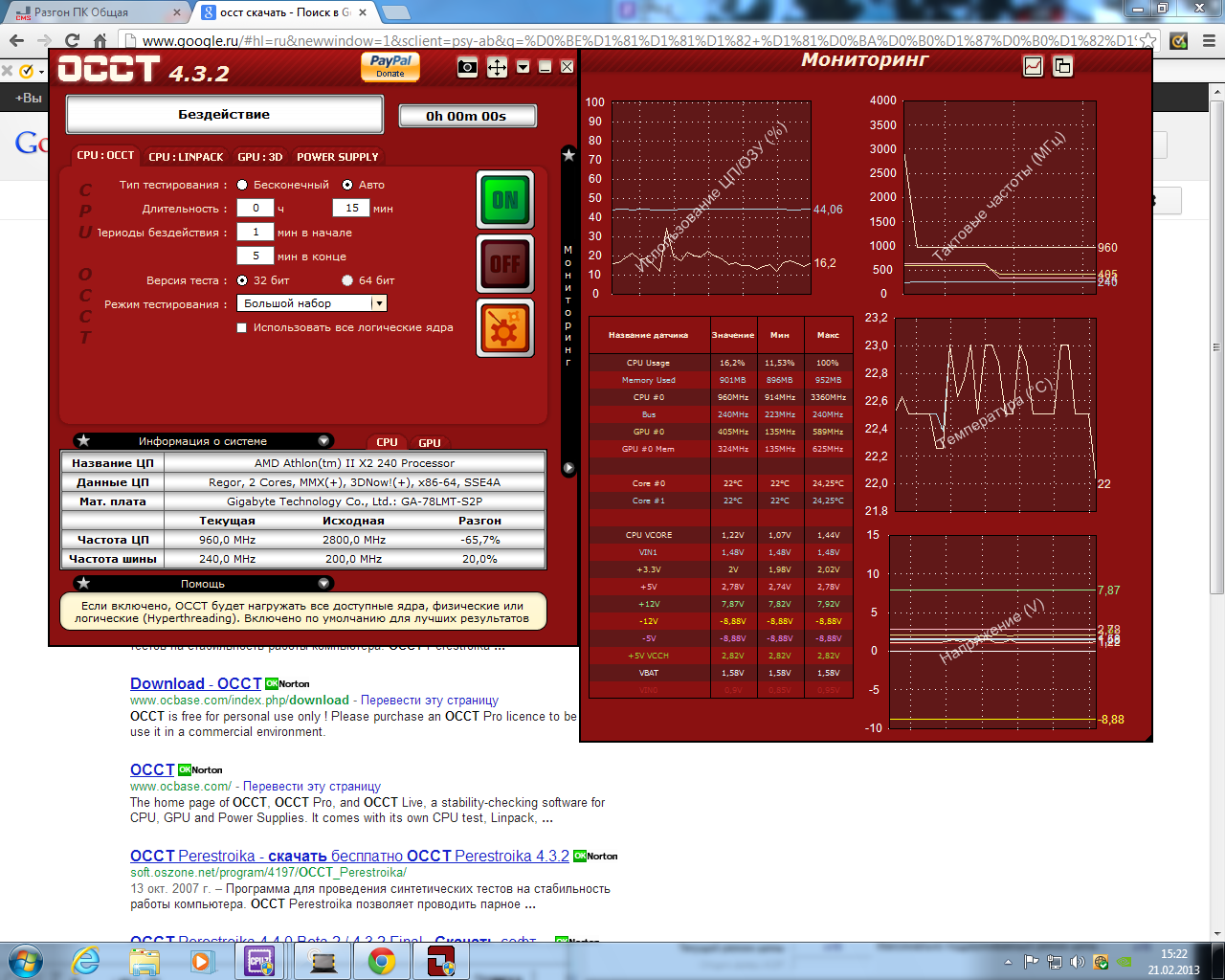Image resolution: width=1225 pixels, height=980 pixels.
Task: Click the OCCT Perestroika download link
Action: click(349, 856)
